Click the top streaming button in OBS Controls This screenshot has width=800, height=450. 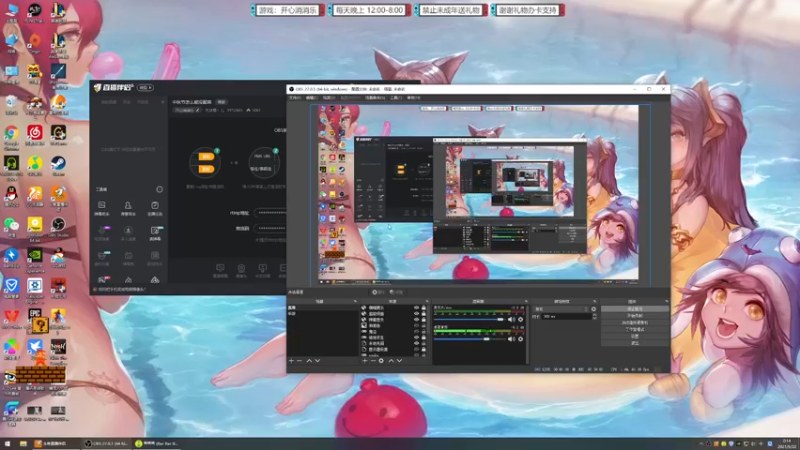[635, 309]
